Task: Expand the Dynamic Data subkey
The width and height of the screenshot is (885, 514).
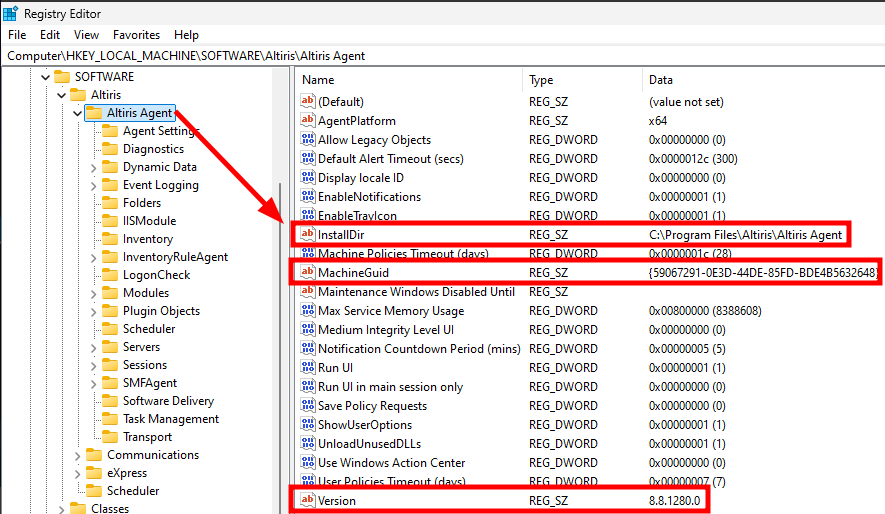Action: tap(94, 168)
